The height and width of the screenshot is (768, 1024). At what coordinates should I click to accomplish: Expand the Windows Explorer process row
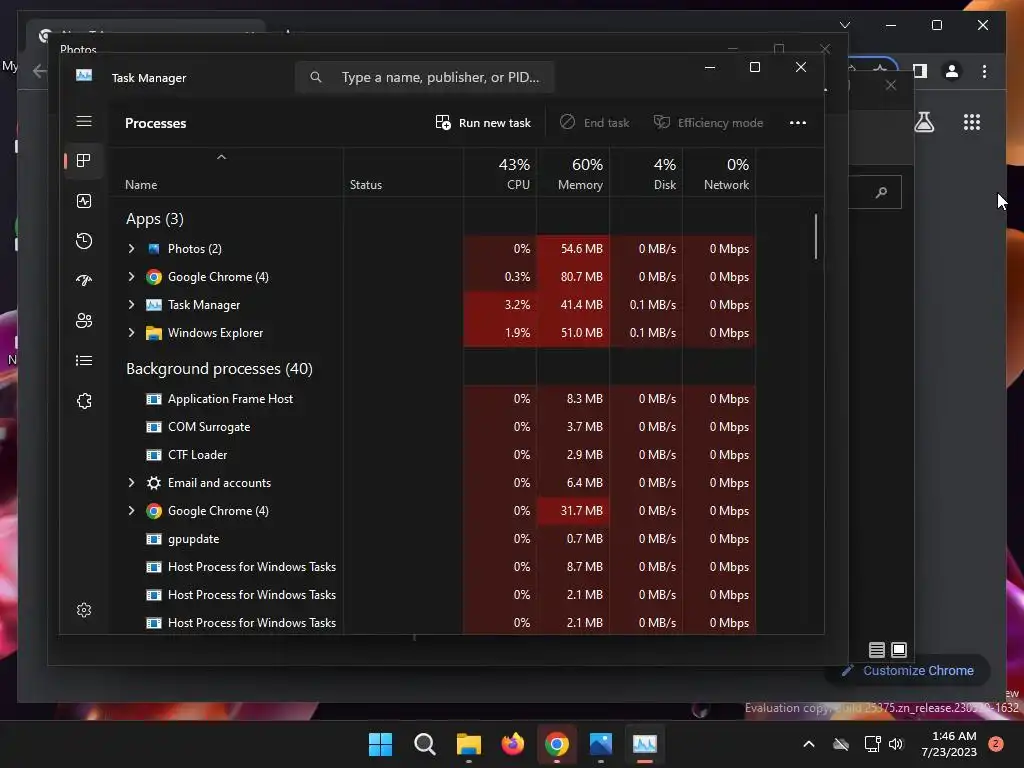(131, 333)
